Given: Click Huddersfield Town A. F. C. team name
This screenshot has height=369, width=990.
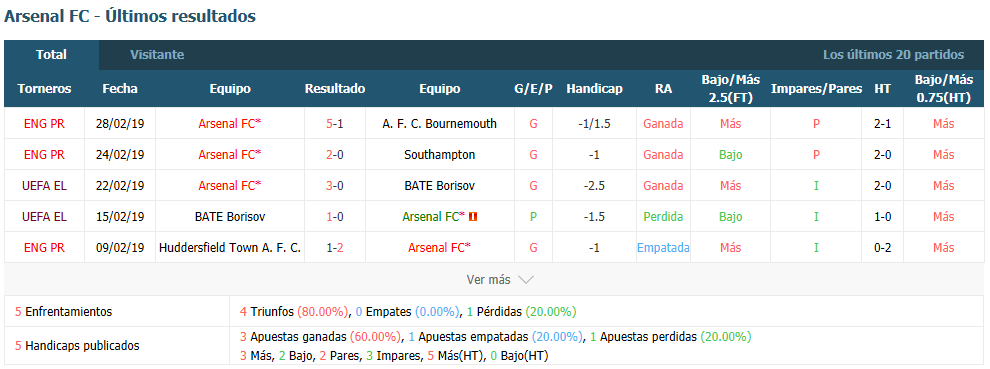Looking at the screenshot, I should point(230,248).
